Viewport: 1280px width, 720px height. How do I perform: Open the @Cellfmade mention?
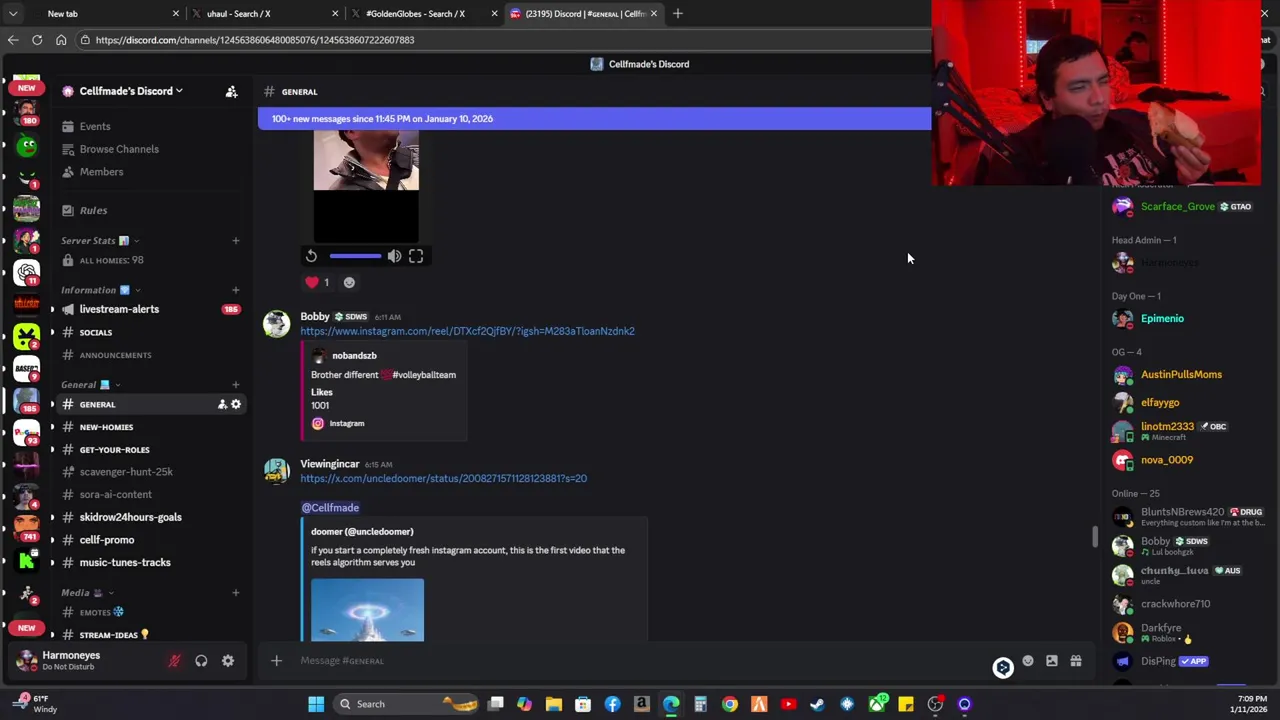coord(330,507)
